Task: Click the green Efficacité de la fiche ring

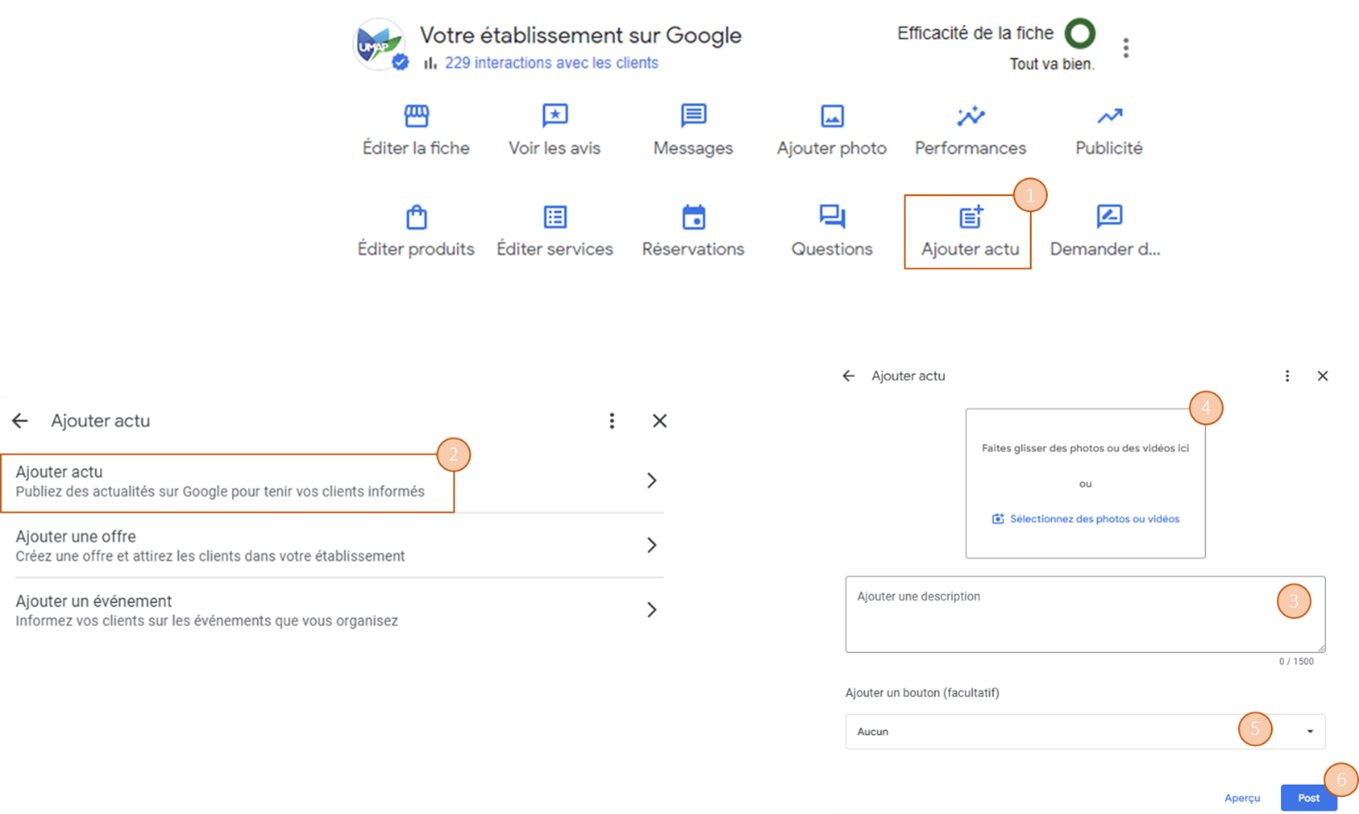Action: 1080,33
